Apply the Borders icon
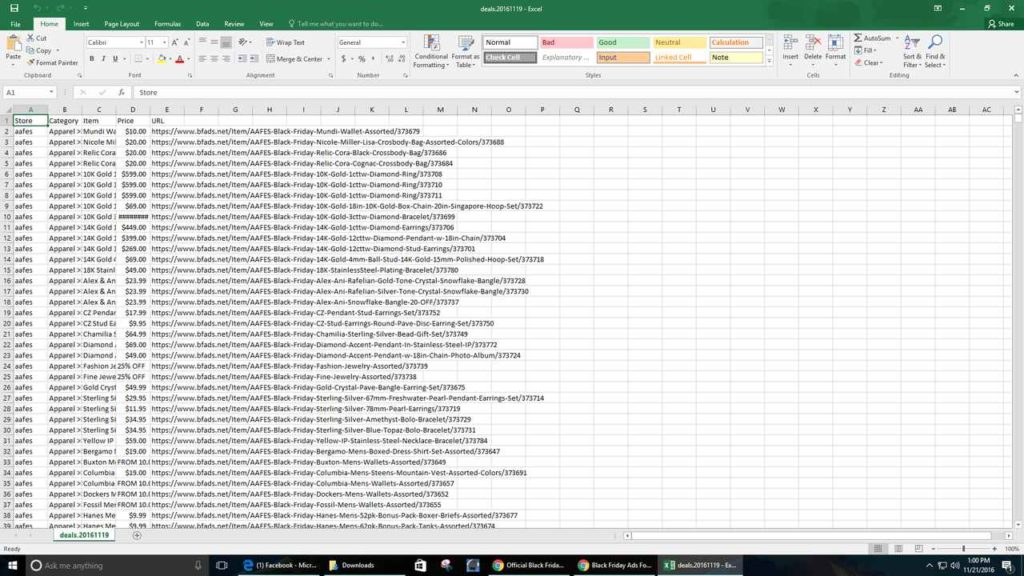Screen dimensions: 1024x576 (138, 59)
